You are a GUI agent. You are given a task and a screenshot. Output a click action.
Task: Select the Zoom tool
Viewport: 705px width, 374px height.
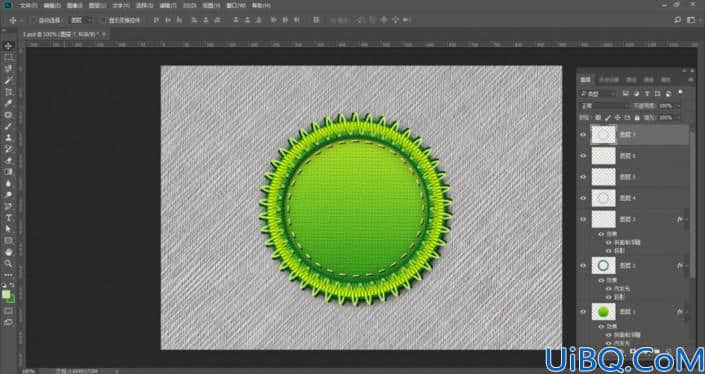click(x=9, y=264)
